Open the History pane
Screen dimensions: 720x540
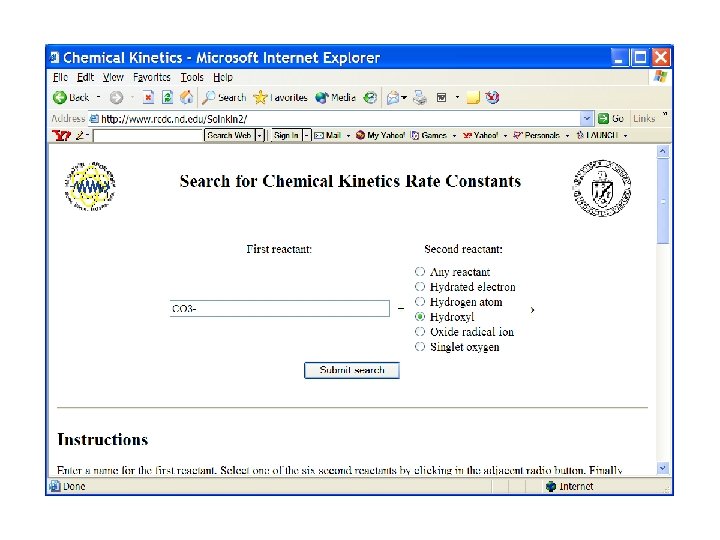click(x=370, y=97)
